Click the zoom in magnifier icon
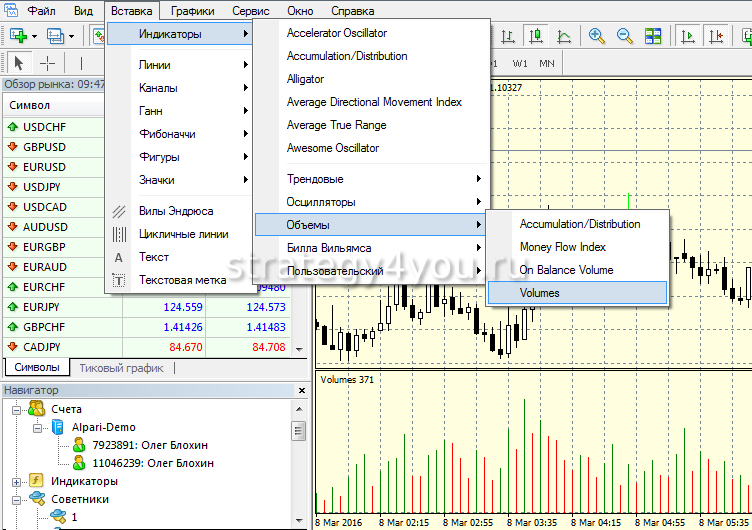The width and height of the screenshot is (752, 530). 597,36
